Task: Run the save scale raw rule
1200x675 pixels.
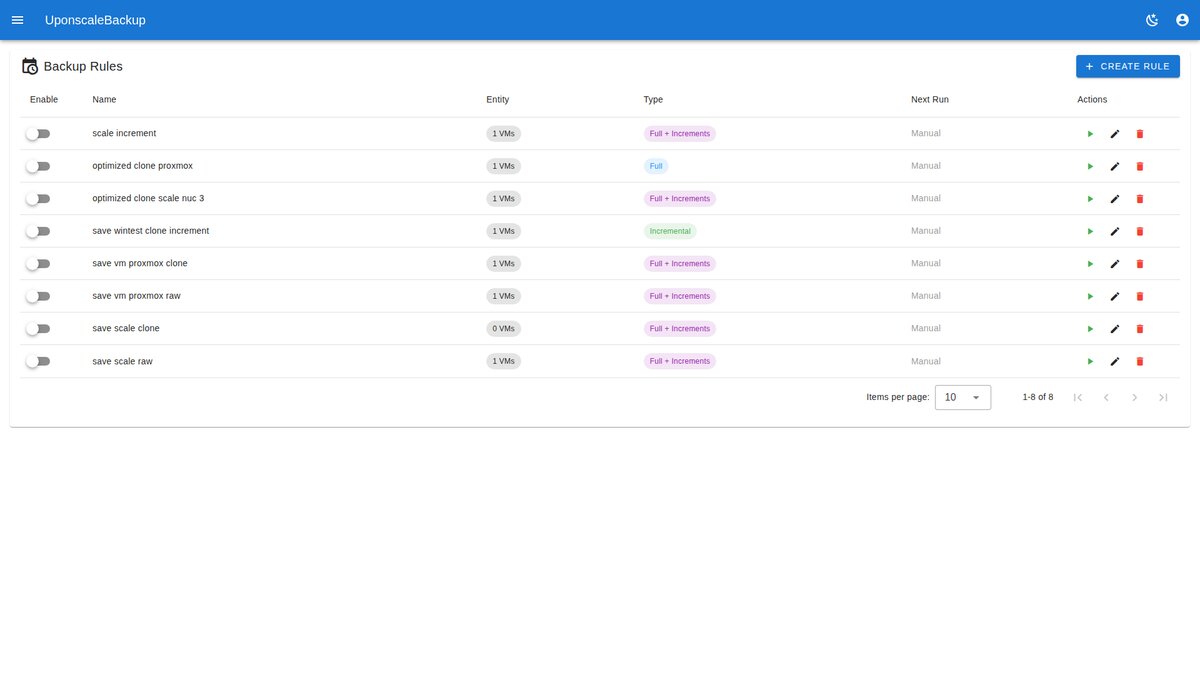Action: pyautogui.click(x=1090, y=361)
